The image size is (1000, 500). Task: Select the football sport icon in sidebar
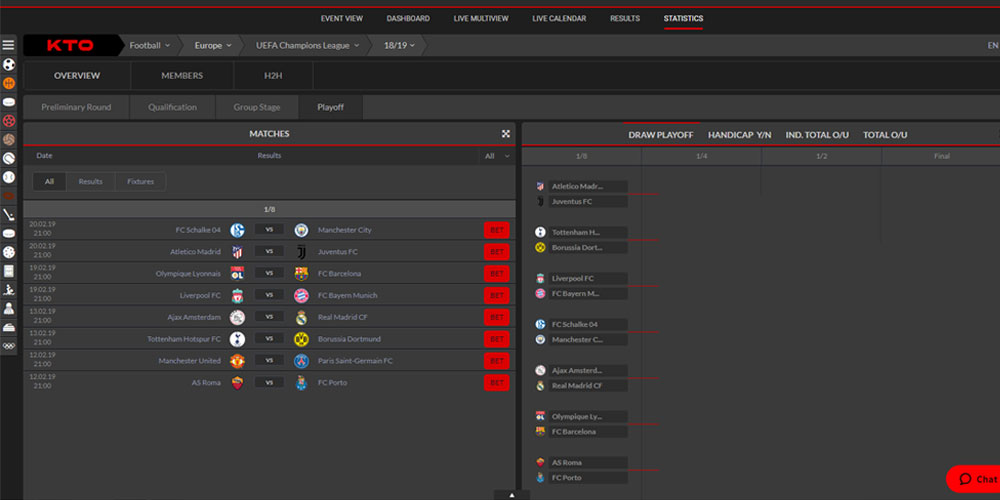point(9,64)
